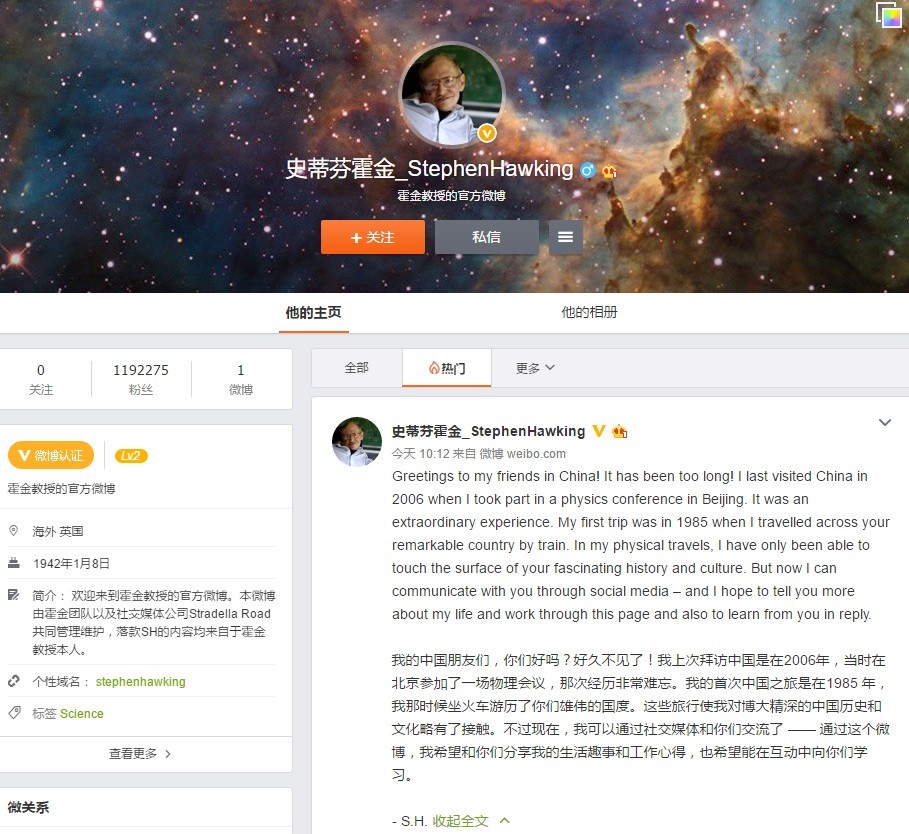Click the hamburger menu button beside 私信
This screenshot has width=909, height=834.
click(565, 236)
